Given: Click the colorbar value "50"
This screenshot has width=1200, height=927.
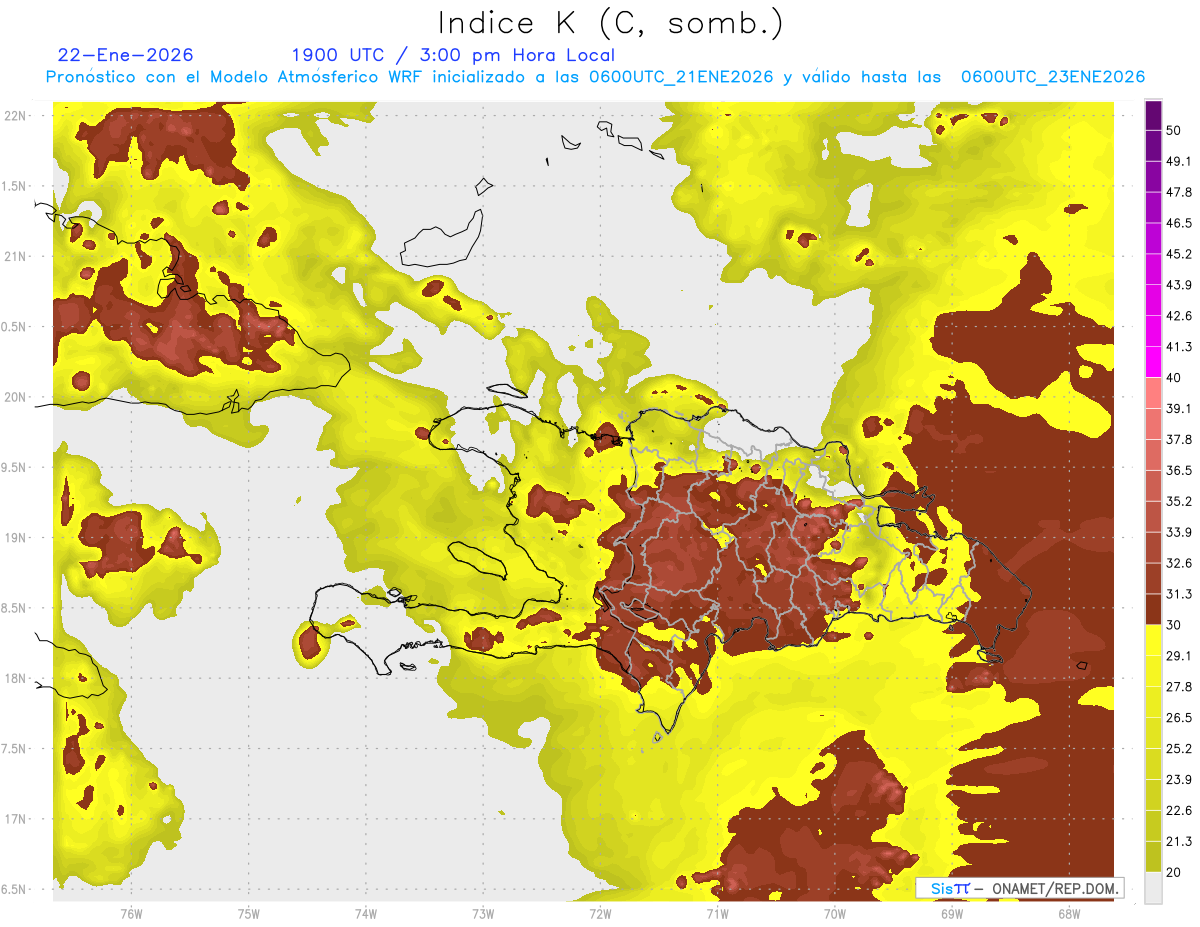Looking at the screenshot, I should click(1175, 130).
